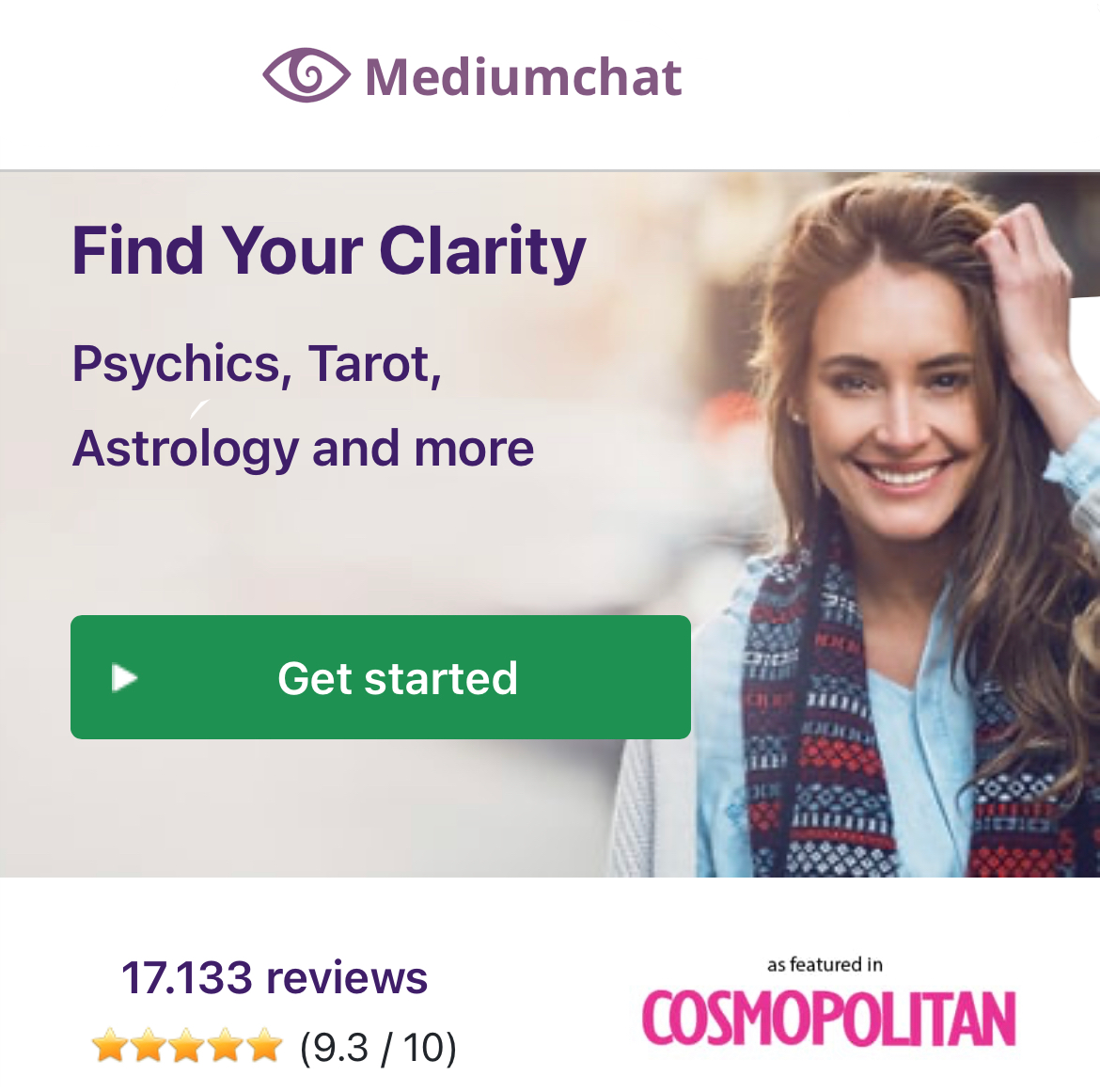Click the pink Cosmopolitan logo

(x=828, y=1018)
